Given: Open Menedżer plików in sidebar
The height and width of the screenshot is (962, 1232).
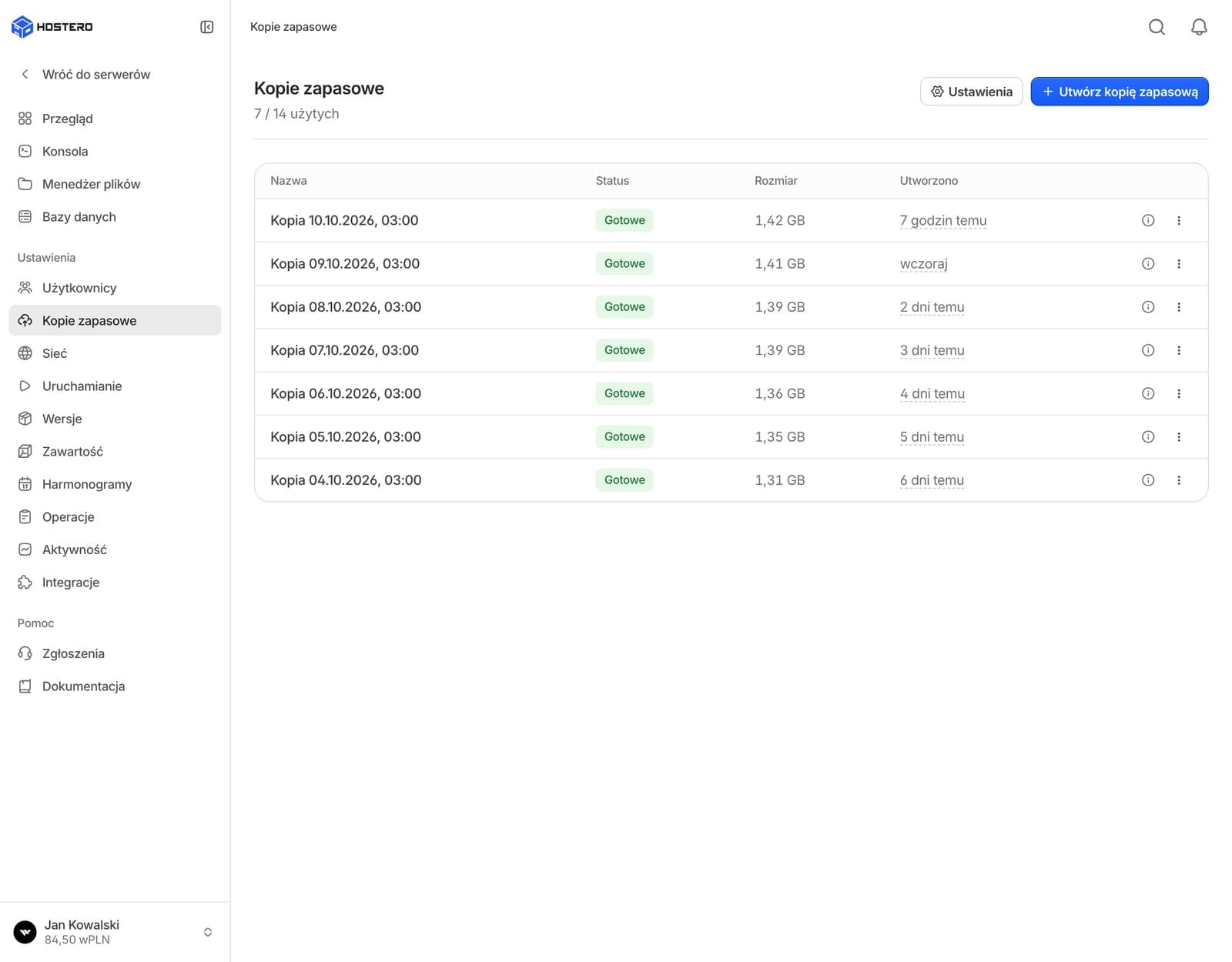Looking at the screenshot, I should pyautogui.click(x=115, y=184).
